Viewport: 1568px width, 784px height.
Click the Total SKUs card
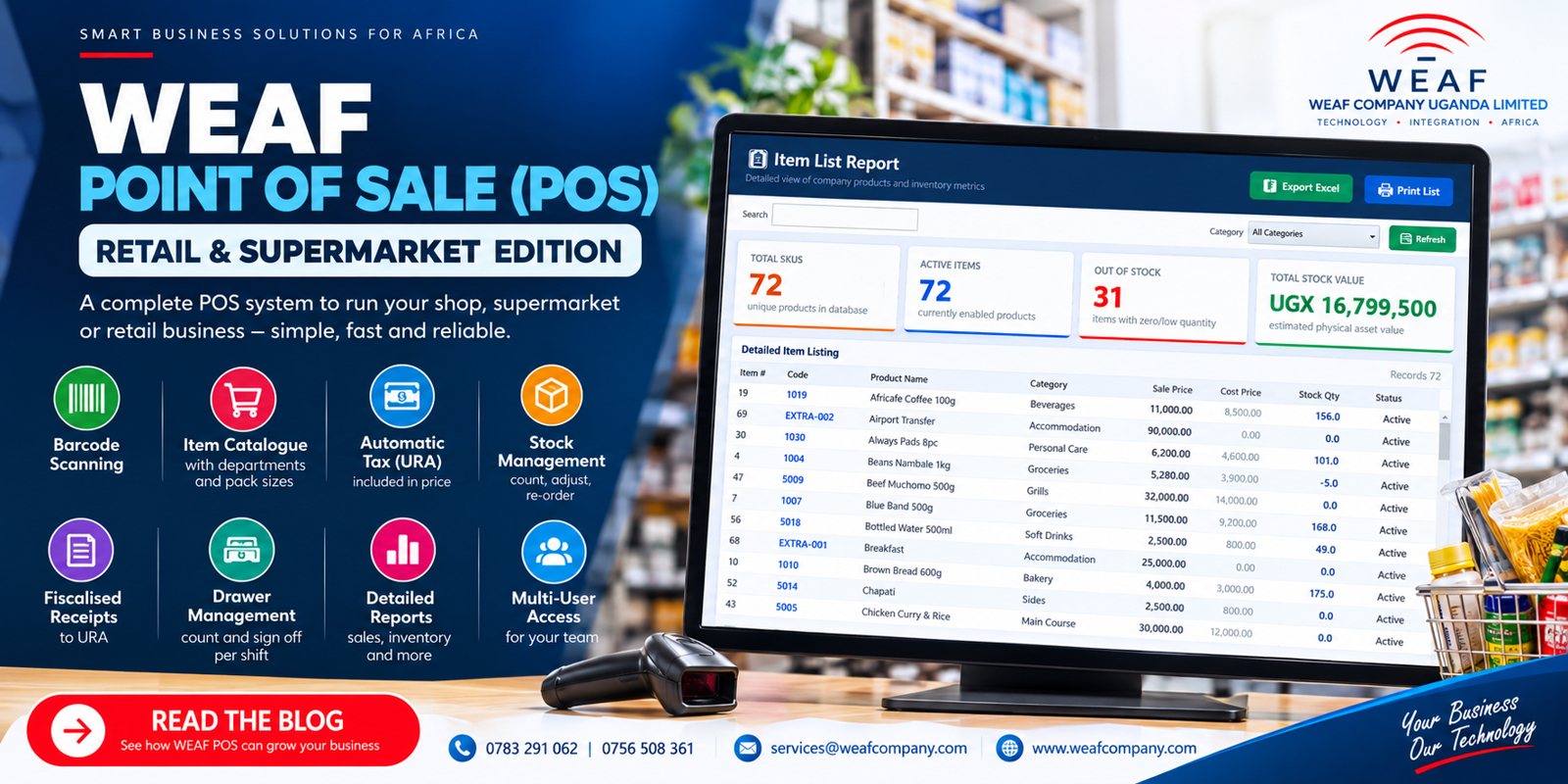pos(817,285)
